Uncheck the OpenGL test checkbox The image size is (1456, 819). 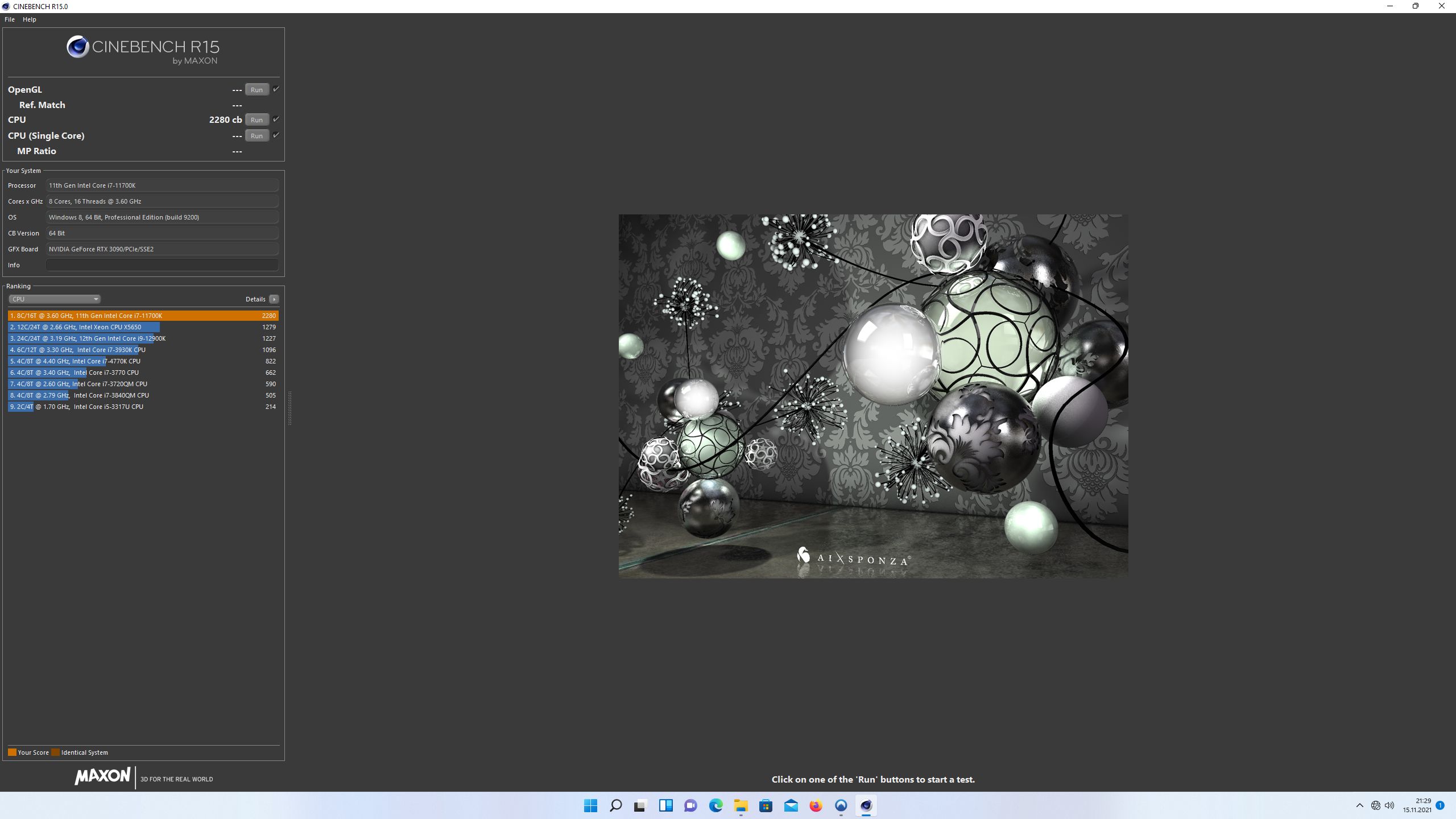(x=276, y=89)
